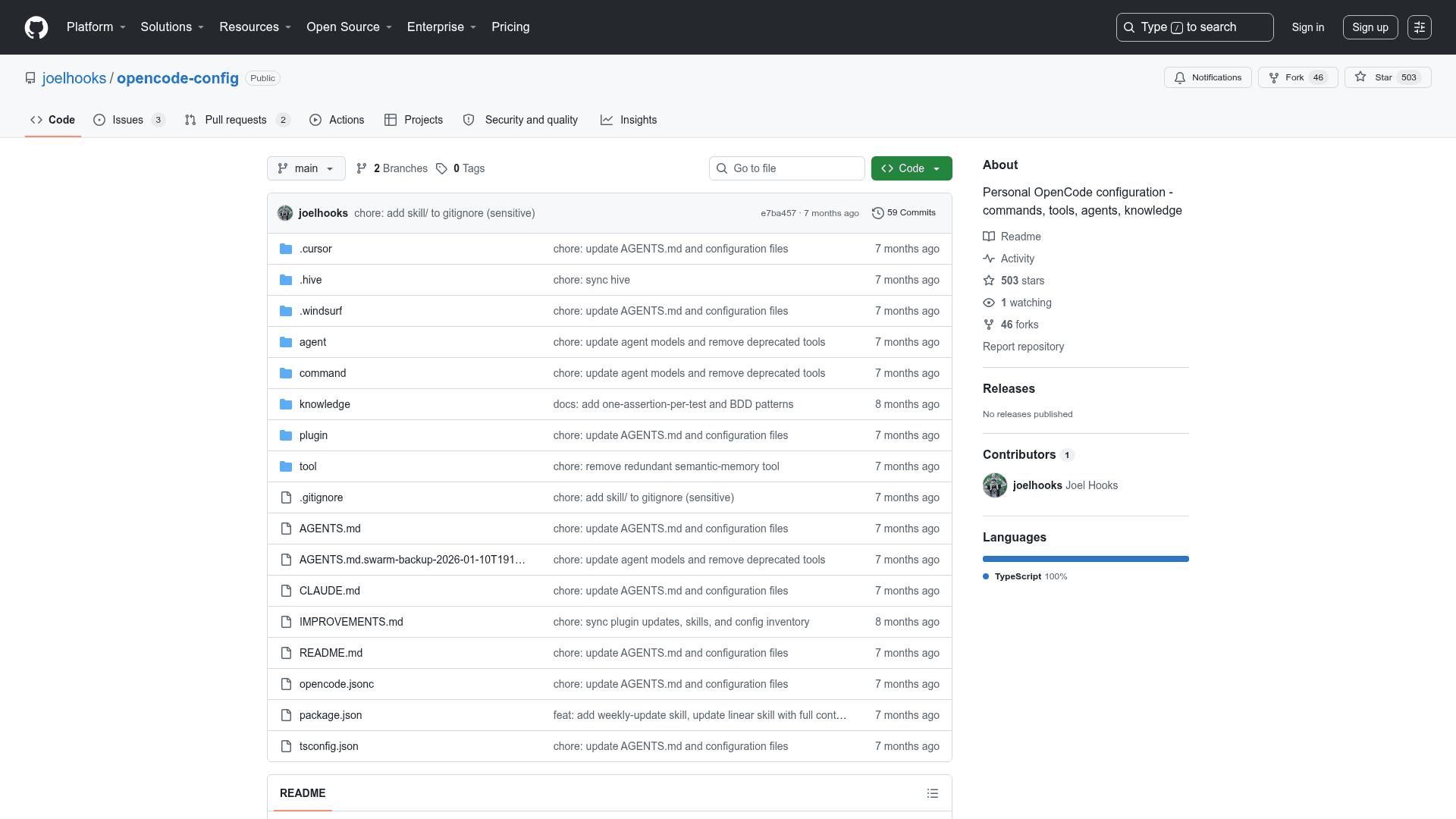Click the package.json file icon
Viewport: 1456px width, 819px height.
pos(286,715)
